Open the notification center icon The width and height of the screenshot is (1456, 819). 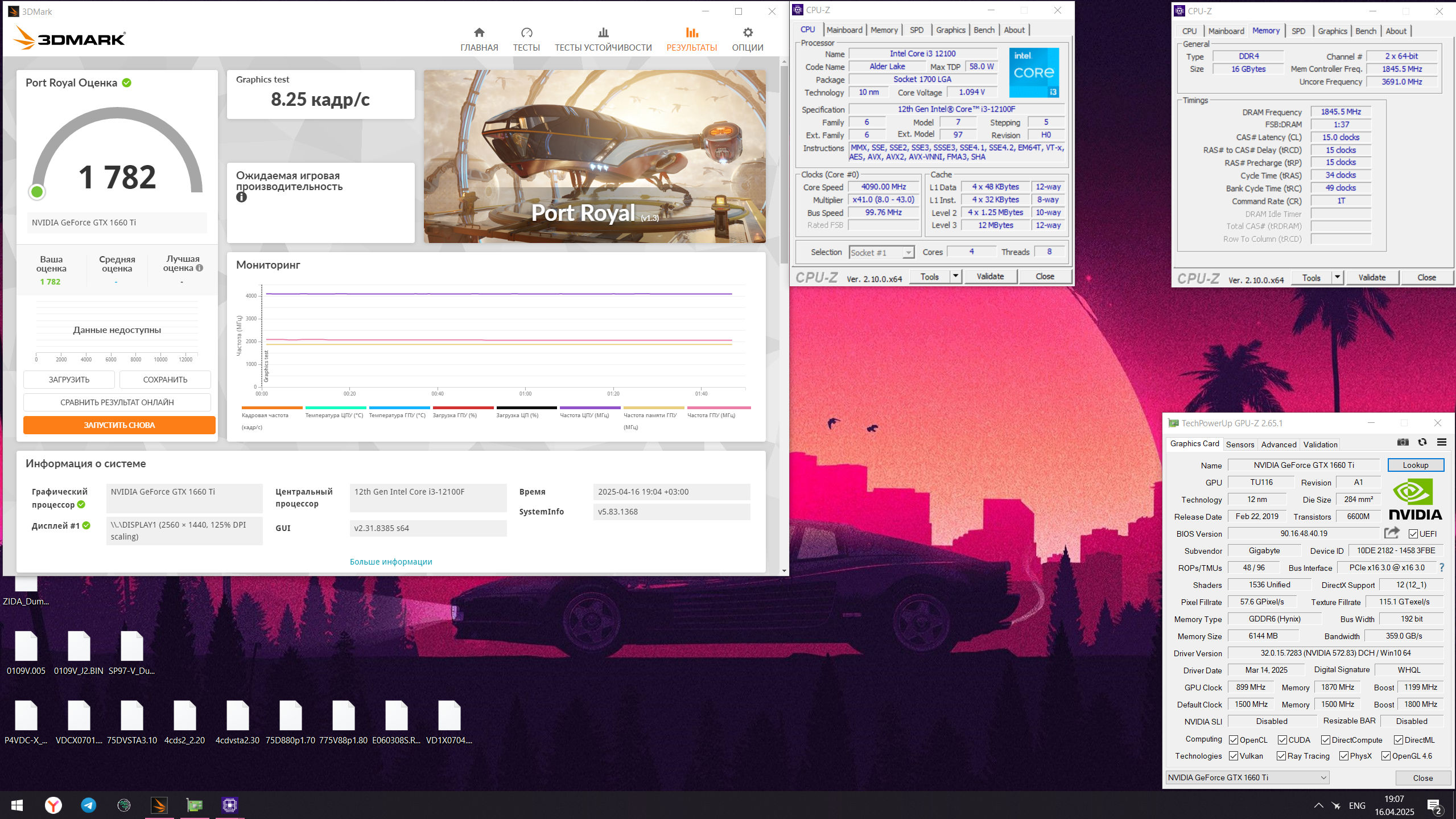click(1434, 806)
